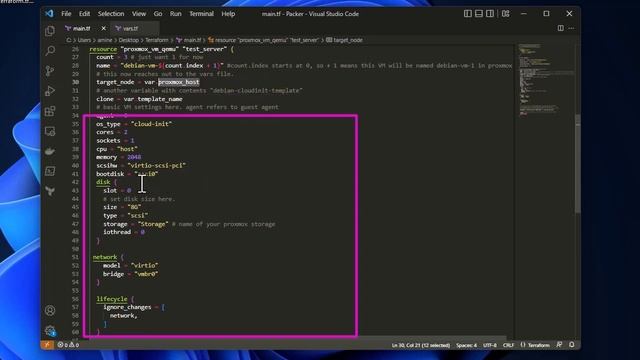The height and width of the screenshot is (360, 640).
Task: Click the lifecycle block keyword
Action: pyautogui.click(x=112, y=299)
